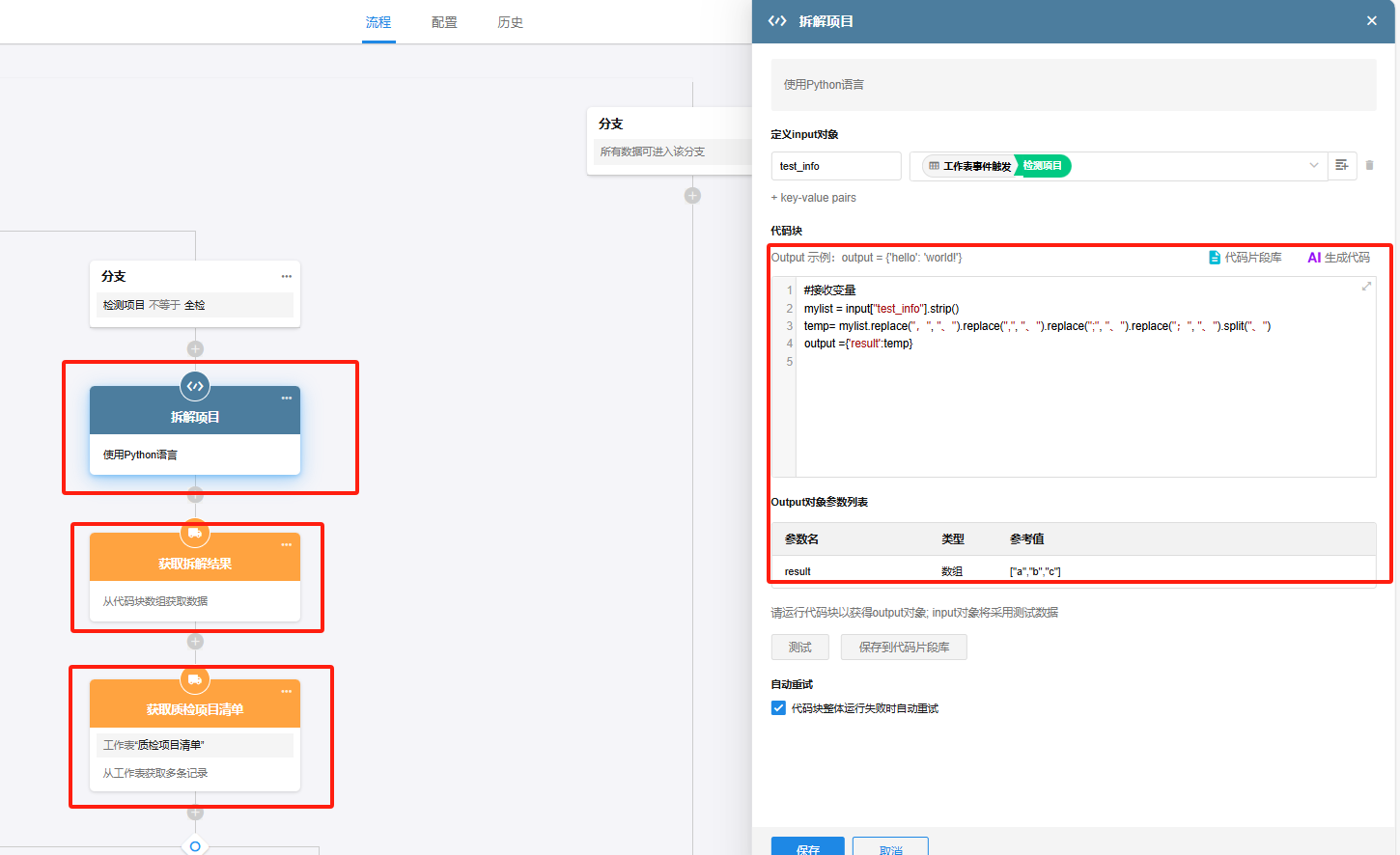
Task: Open more options on 获取拆解结果 node
Action: [286, 545]
